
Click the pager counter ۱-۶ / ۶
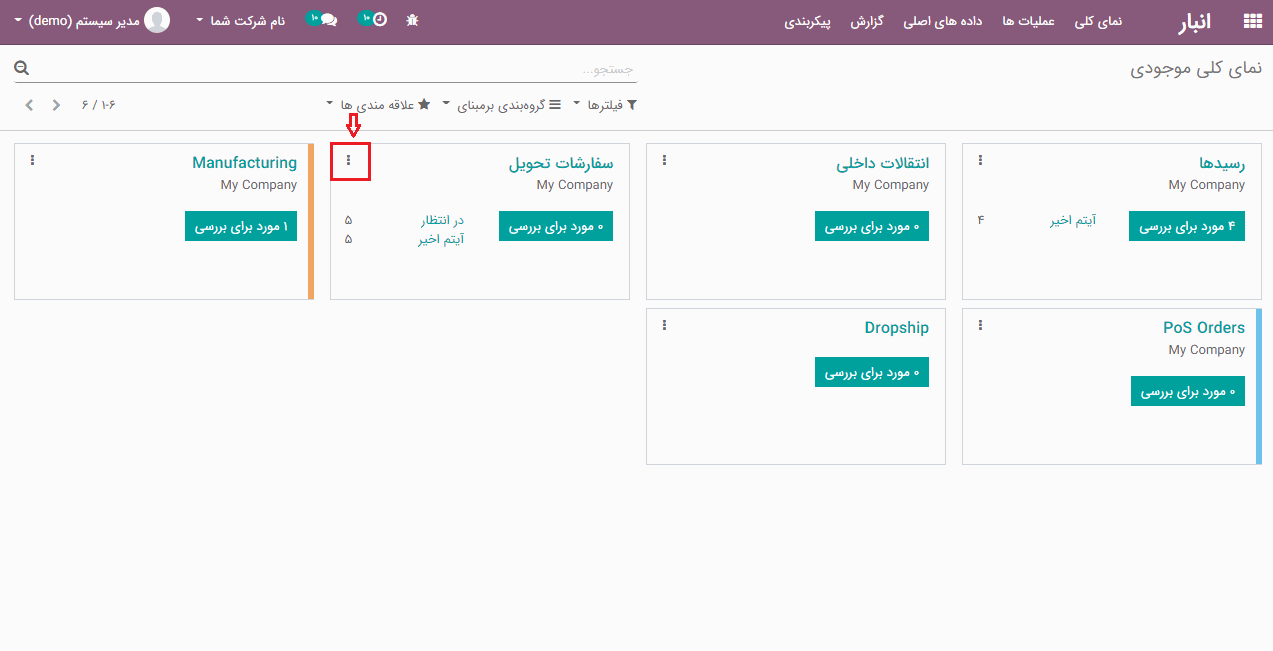pos(99,105)
